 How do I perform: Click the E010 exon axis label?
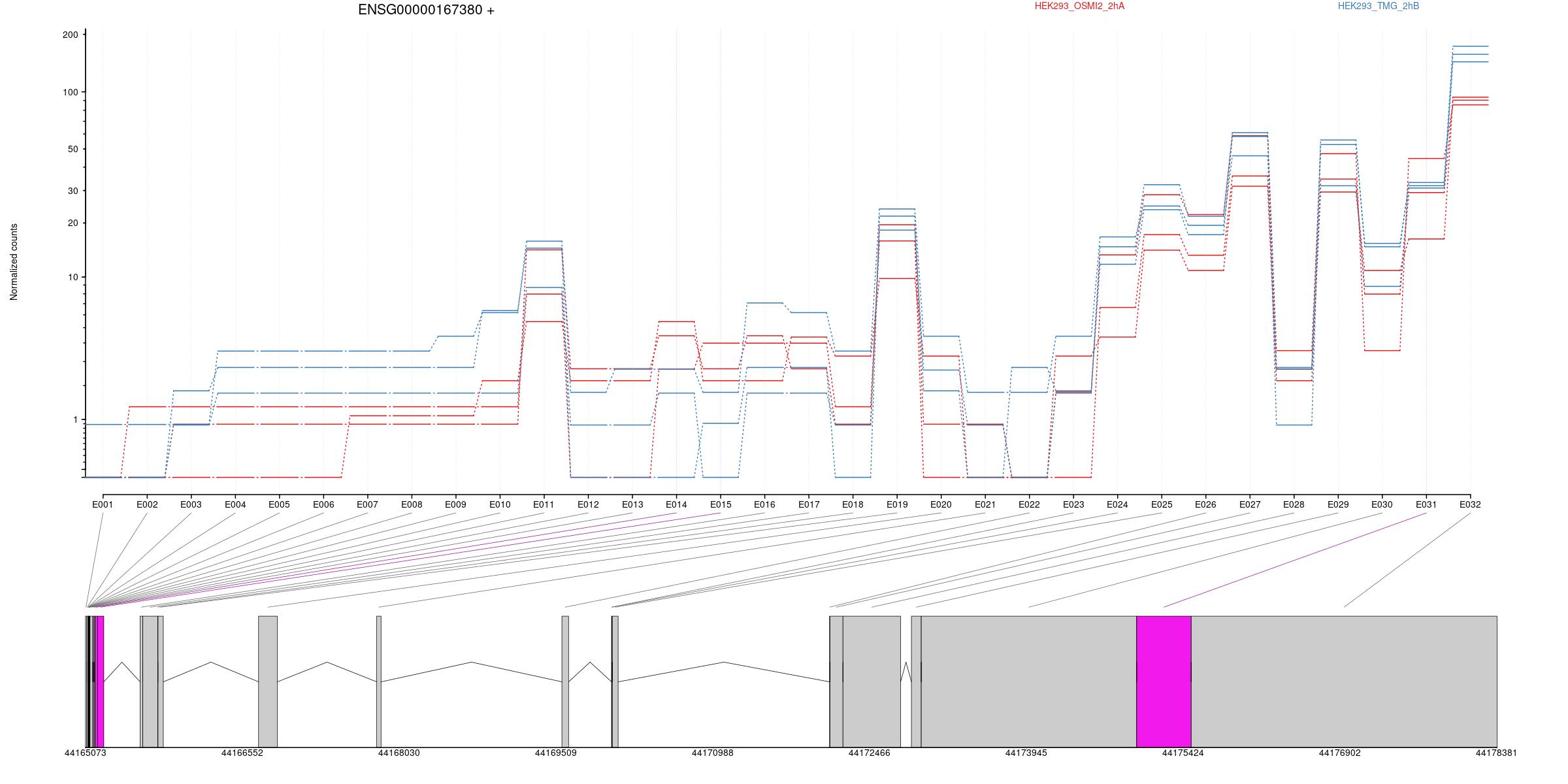click(x=500, y=504)
